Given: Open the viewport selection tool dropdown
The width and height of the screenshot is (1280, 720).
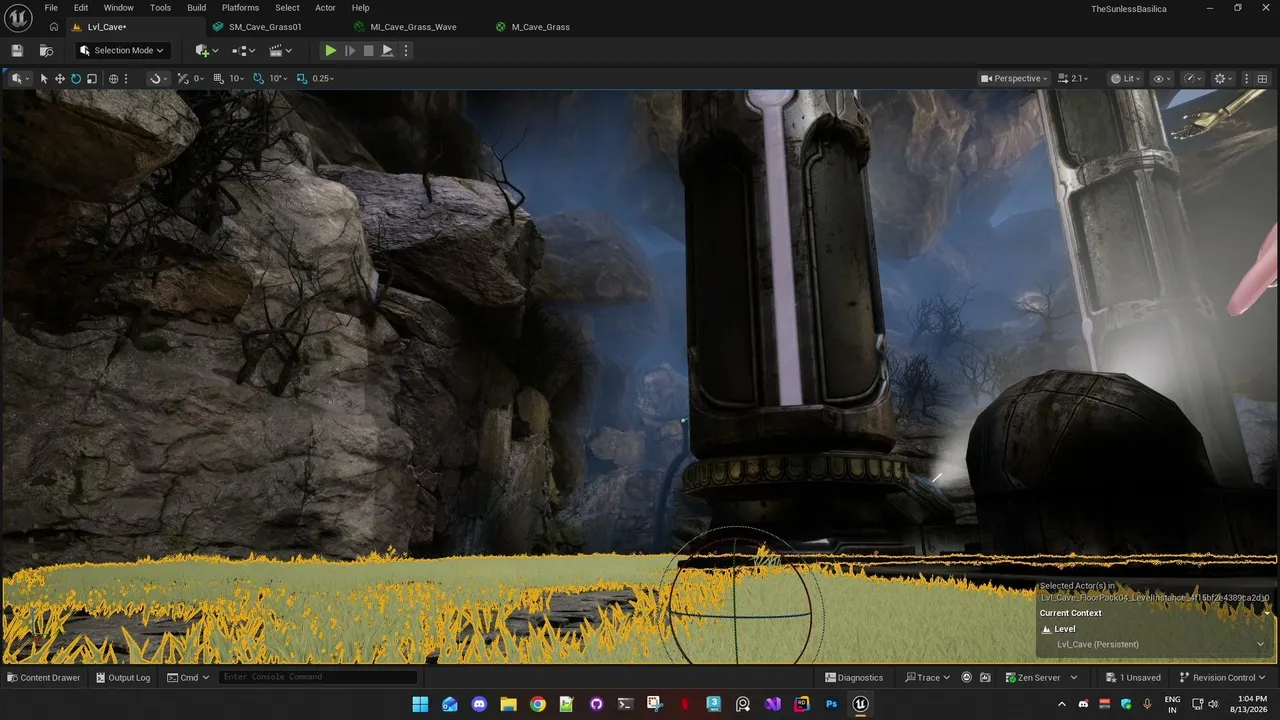Looking at the screenshot, I should [x=20, y=78].
